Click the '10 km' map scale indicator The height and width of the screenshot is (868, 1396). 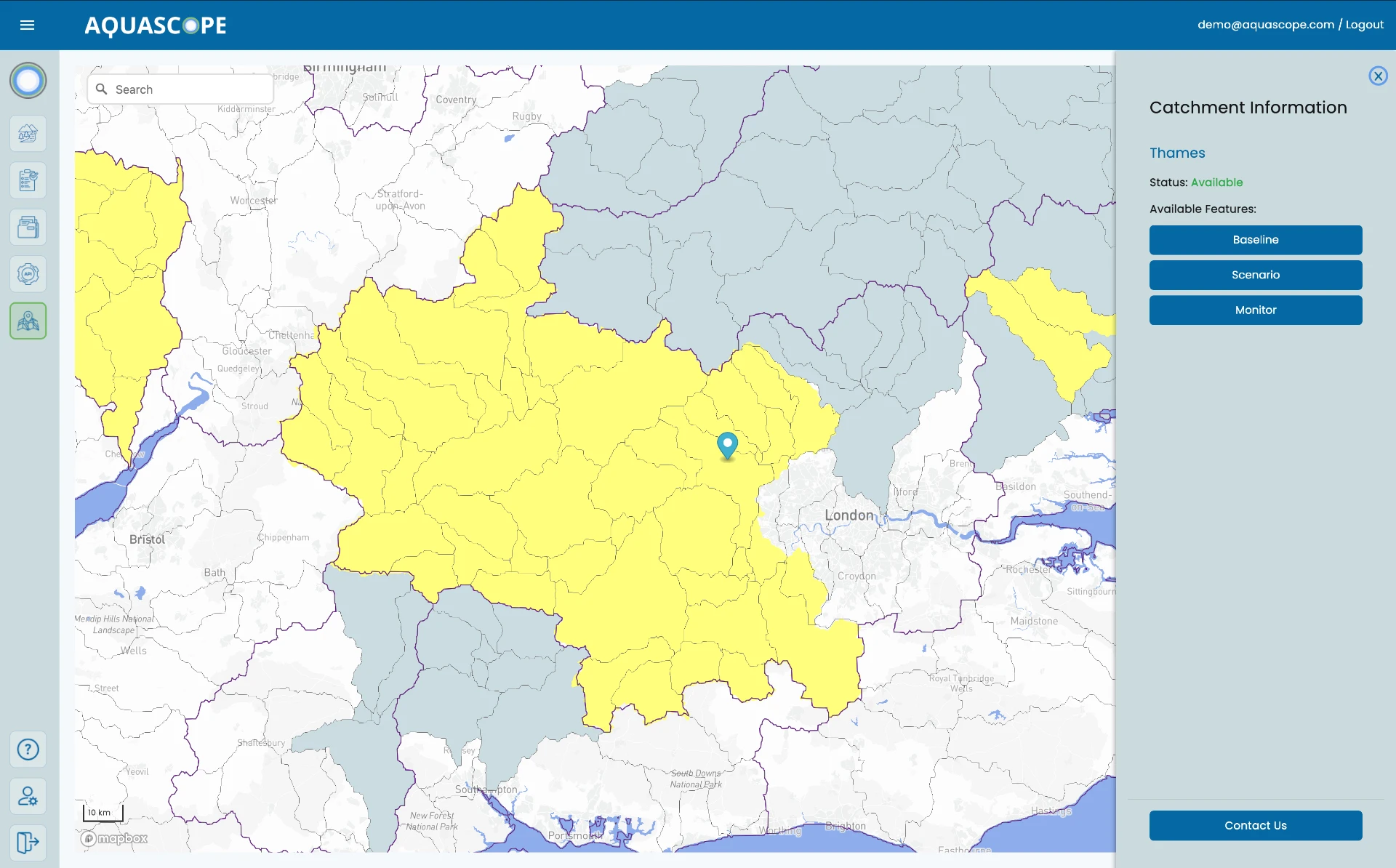(103, 812)
